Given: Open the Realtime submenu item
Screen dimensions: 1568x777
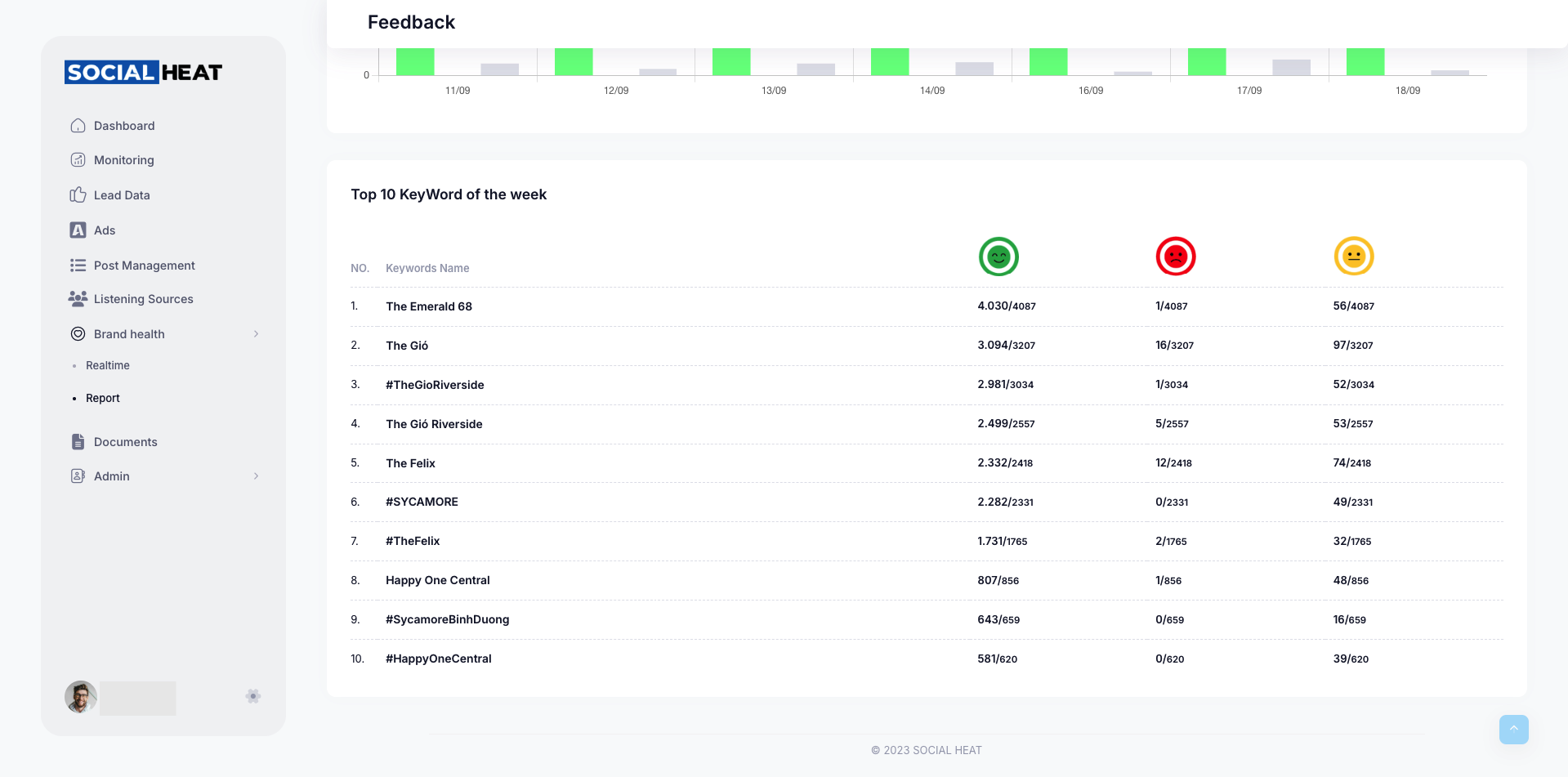Looking at the screenshot, I should 108,365.
